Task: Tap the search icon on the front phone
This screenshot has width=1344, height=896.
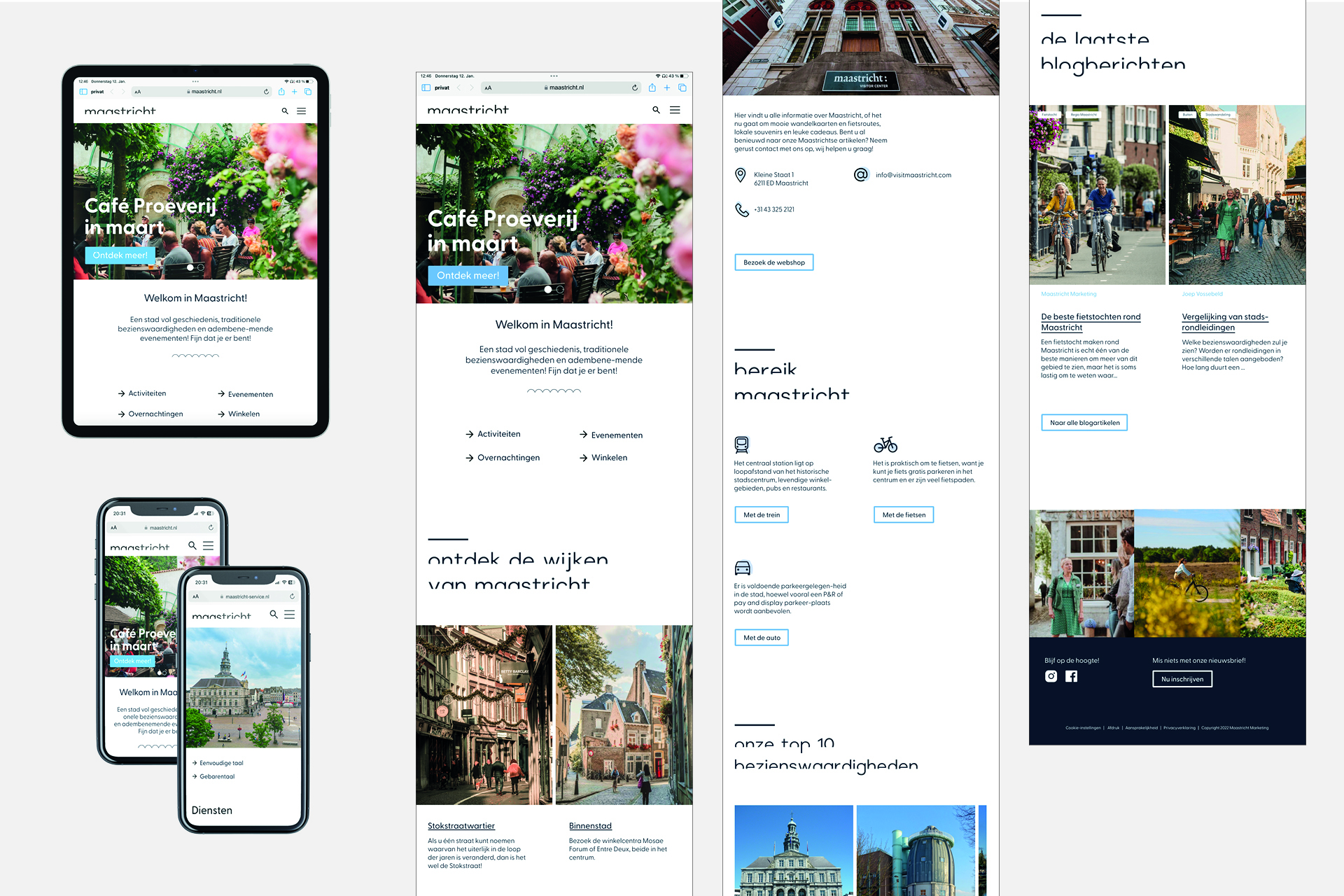Action: click(x=274, y=614)
